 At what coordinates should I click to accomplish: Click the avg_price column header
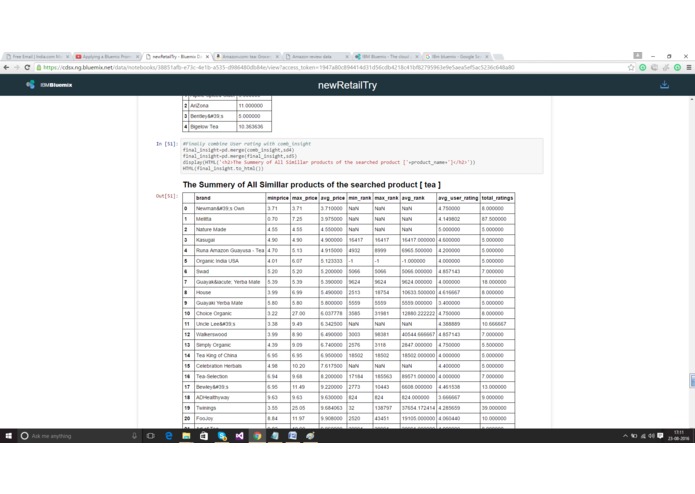pyautogui.click(x=332, y=198)
